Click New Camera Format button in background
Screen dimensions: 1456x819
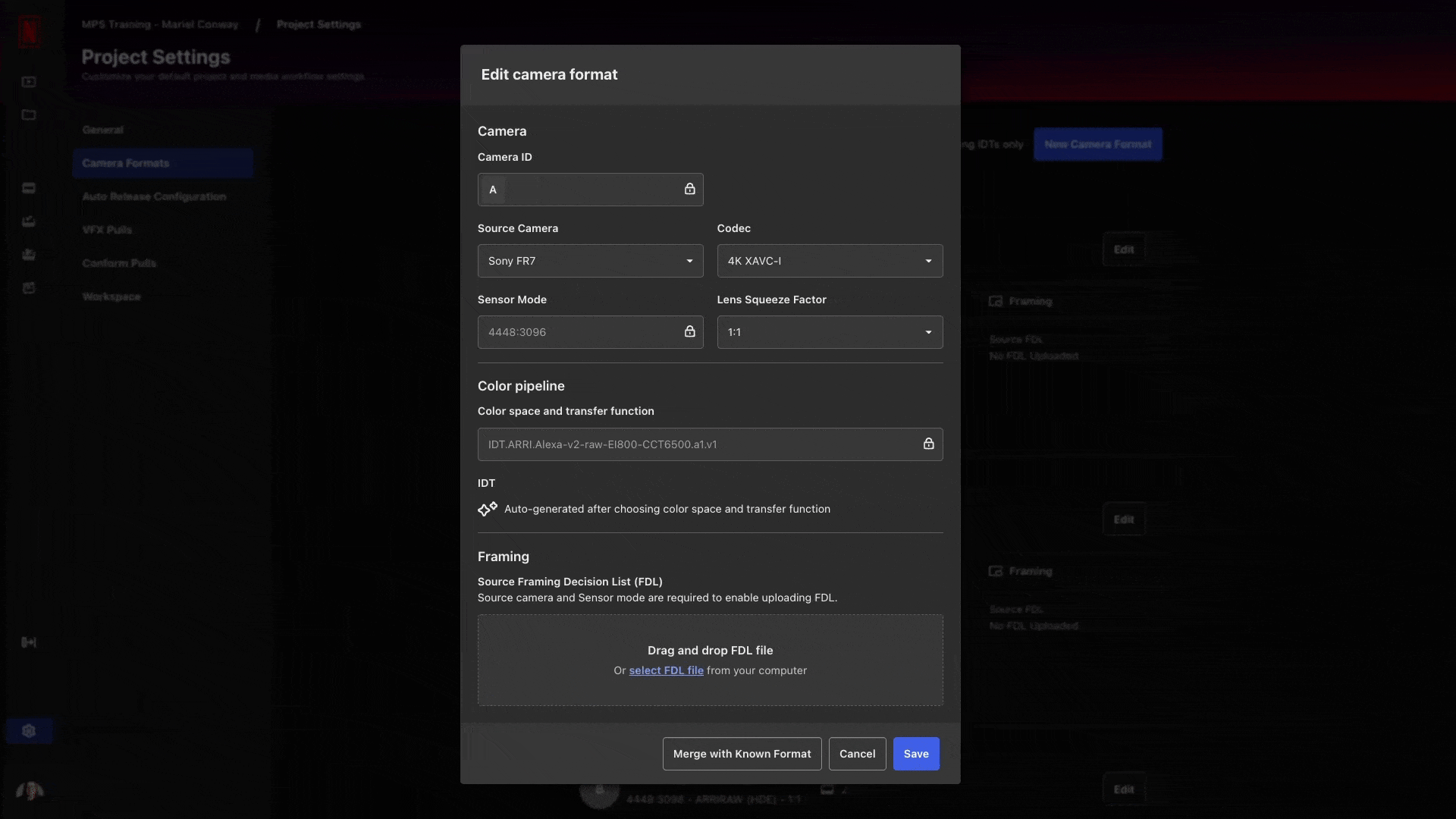(1097, 144)
